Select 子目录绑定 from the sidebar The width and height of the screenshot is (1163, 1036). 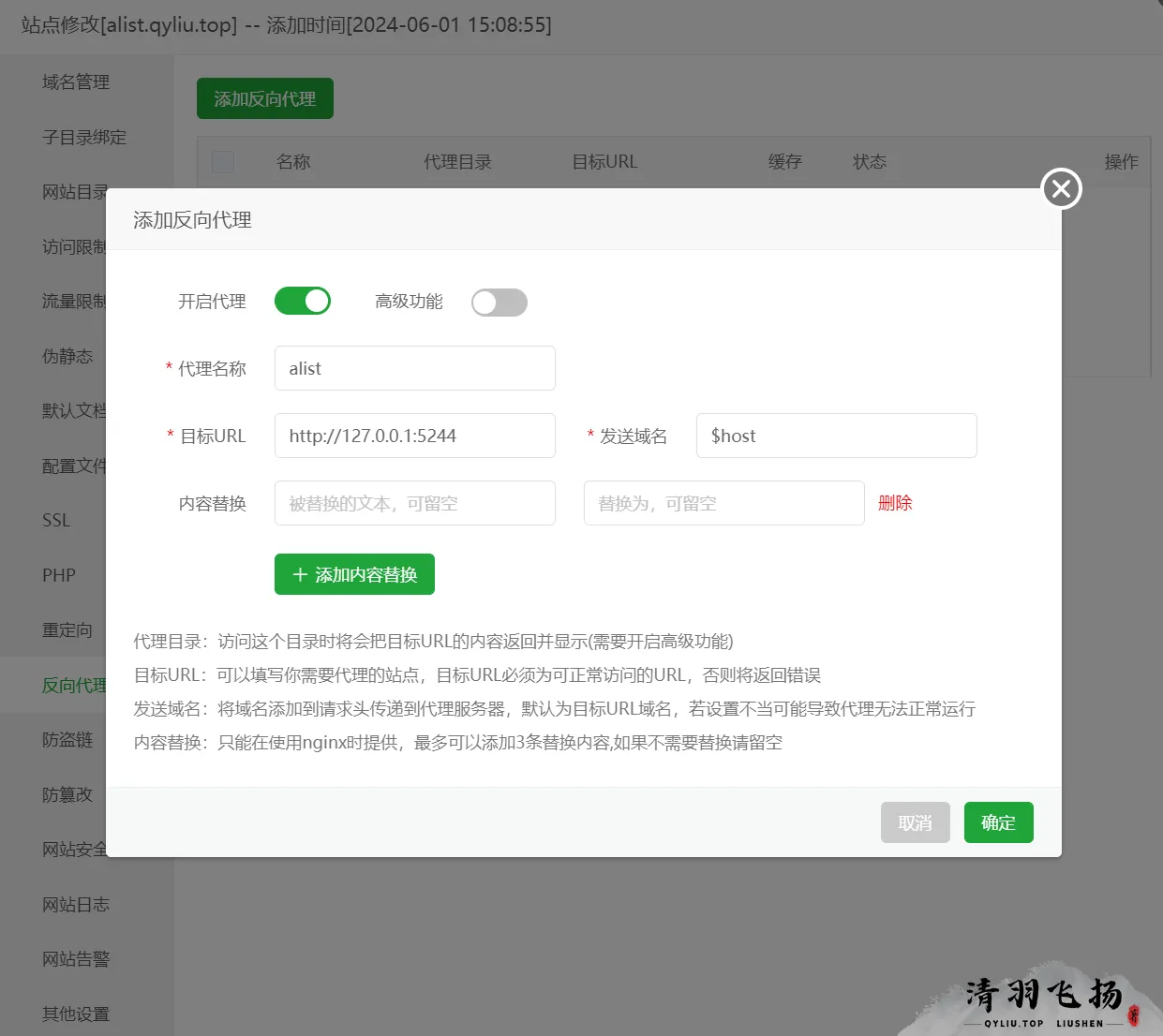[x=78, y=137]
